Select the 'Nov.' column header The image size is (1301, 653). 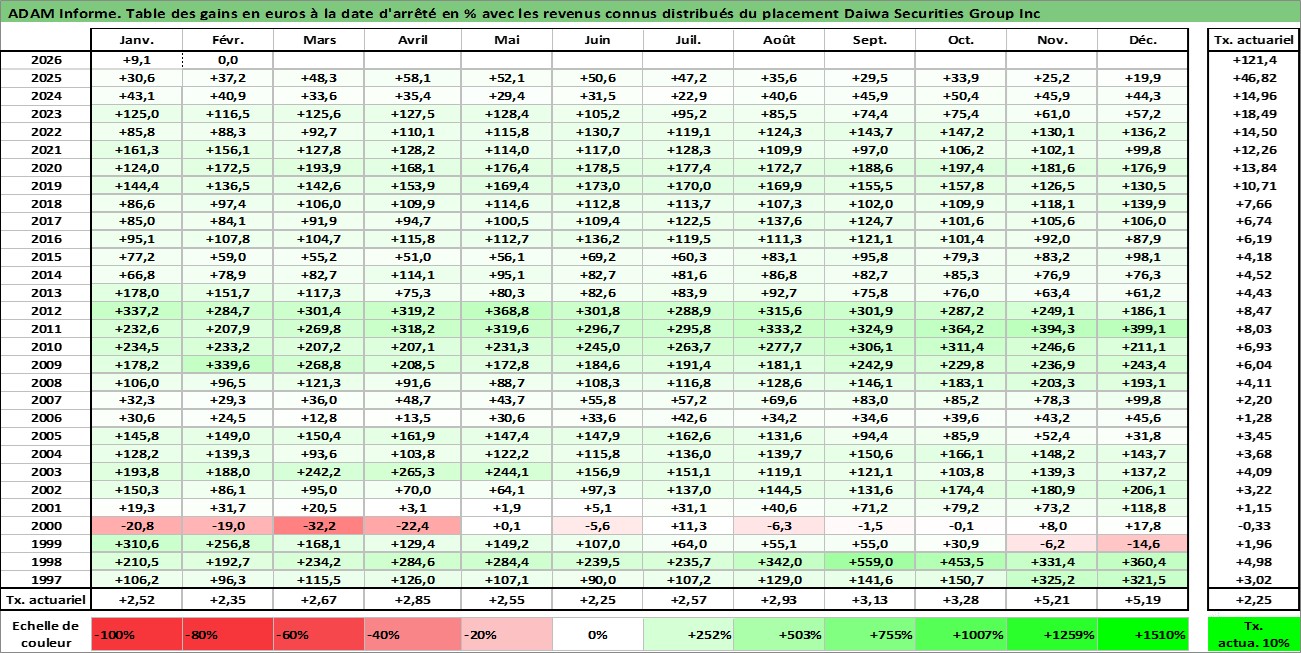click(x=1052, y=40)
